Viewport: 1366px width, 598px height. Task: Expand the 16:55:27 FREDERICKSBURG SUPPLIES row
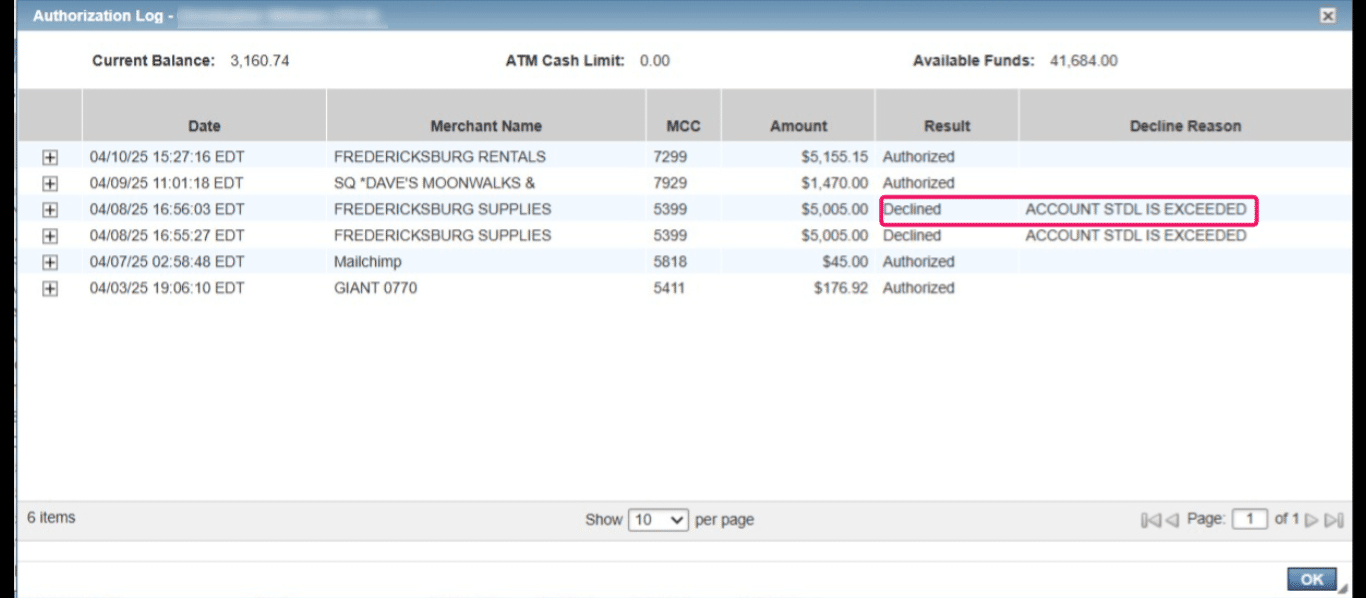pos(51,236)
